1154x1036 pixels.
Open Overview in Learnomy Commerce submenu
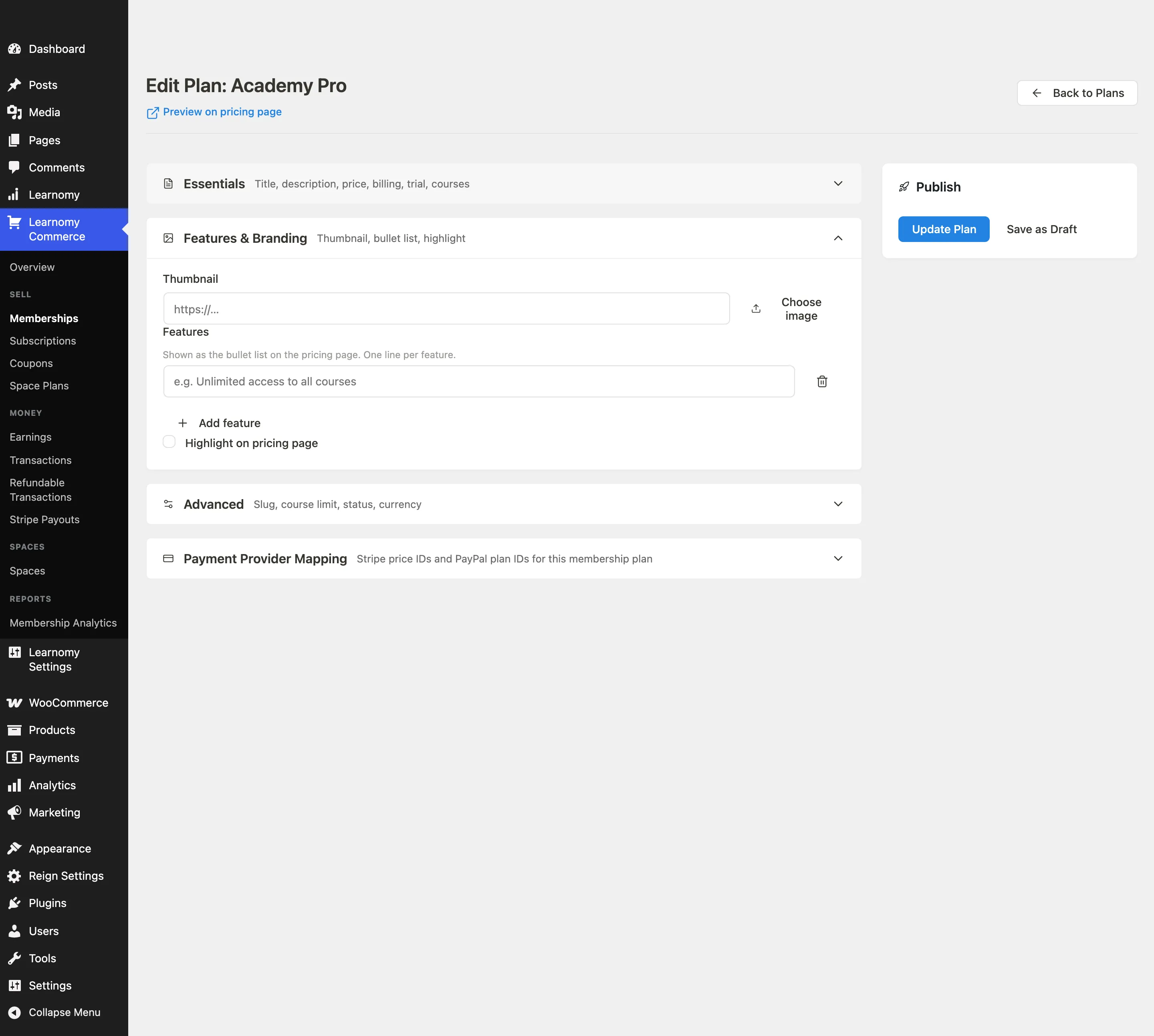[x=32, y=268]
